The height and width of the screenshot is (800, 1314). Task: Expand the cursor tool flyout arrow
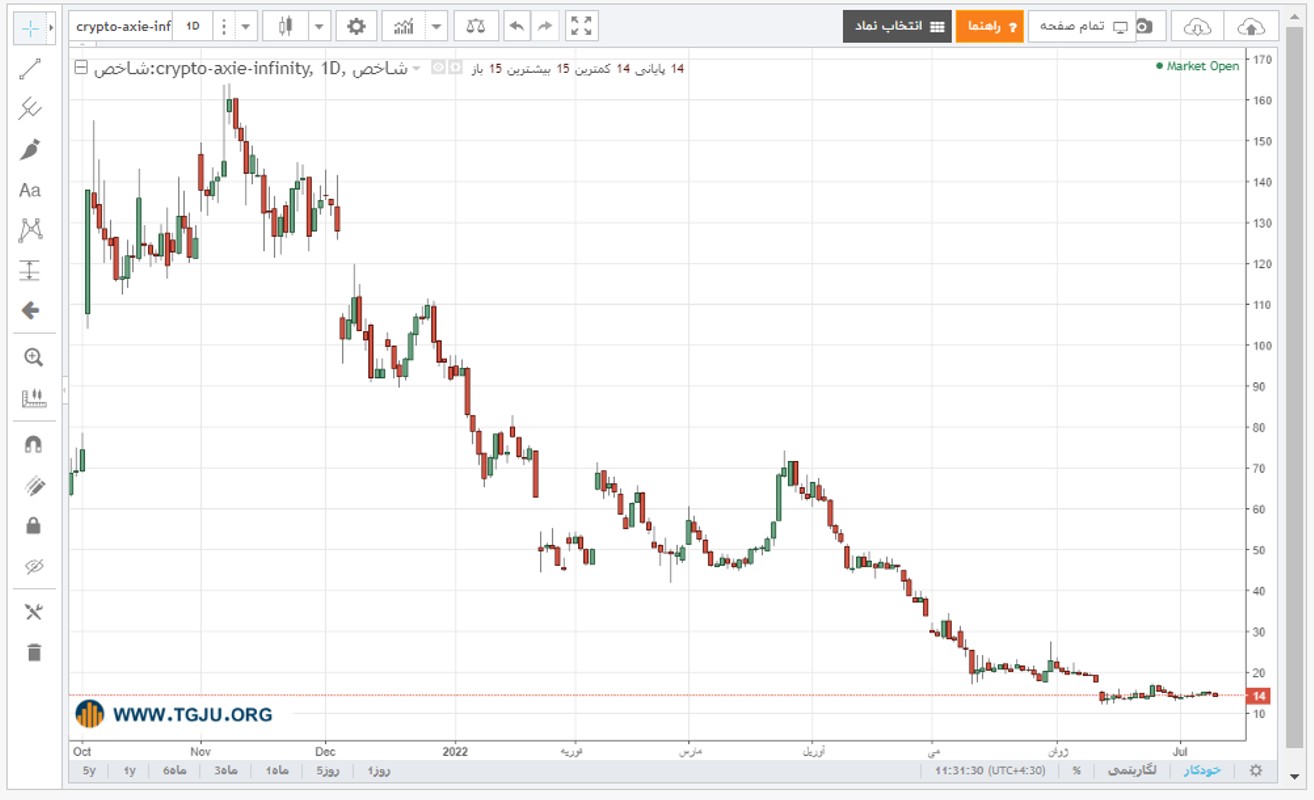pos(51,28)
